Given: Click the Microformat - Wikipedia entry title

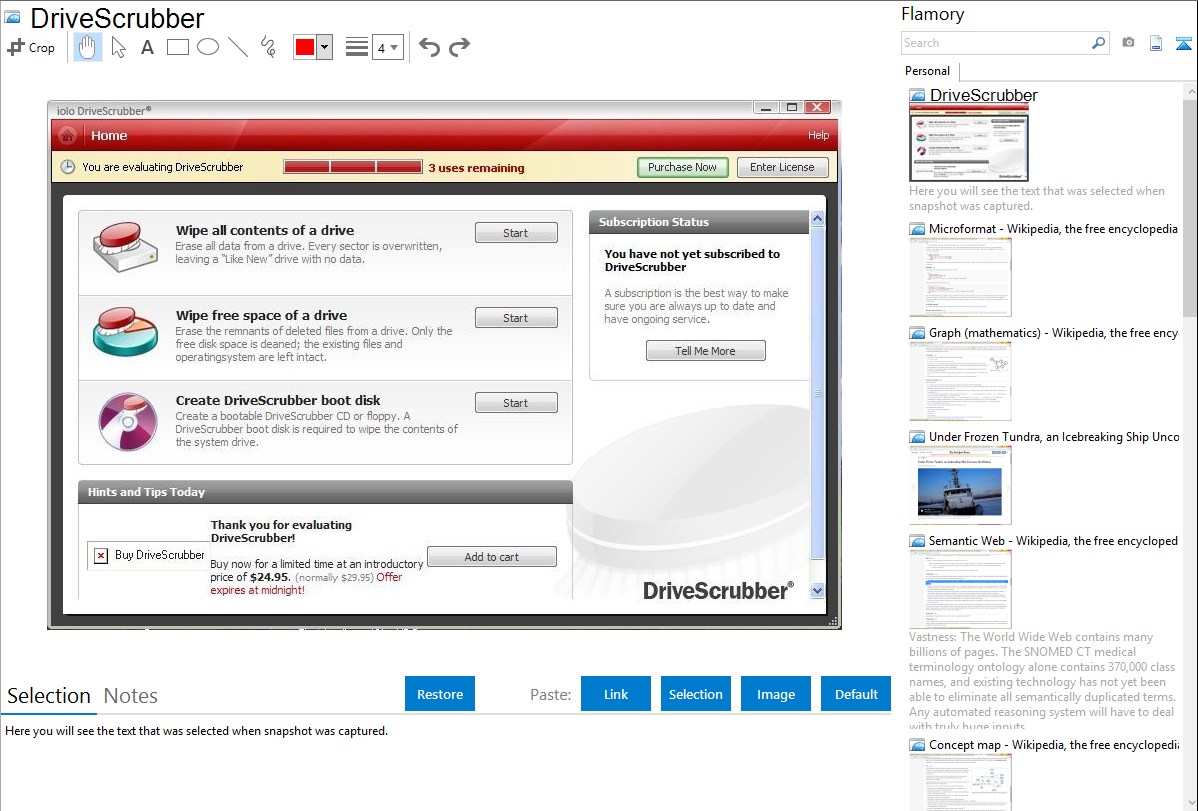Looking at the screenshot, I should 1053,229.
